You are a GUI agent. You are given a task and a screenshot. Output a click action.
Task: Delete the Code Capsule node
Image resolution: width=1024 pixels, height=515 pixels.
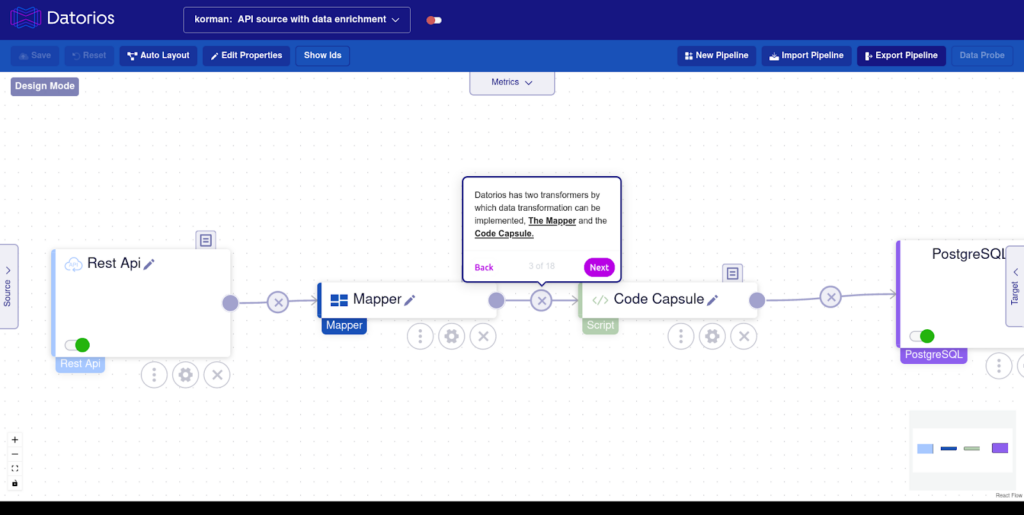743,336
